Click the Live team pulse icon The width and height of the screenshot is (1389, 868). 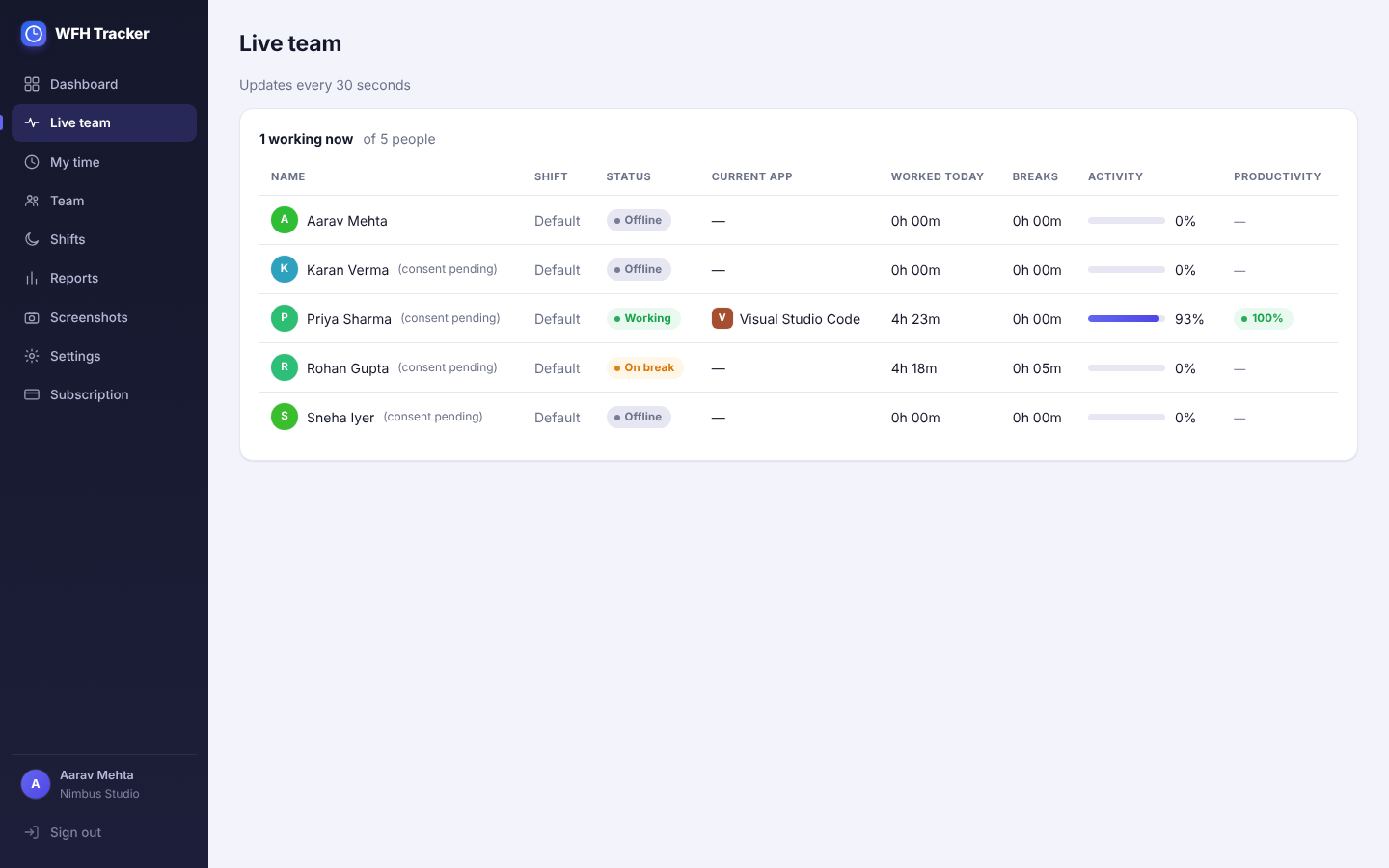point(32,122)
